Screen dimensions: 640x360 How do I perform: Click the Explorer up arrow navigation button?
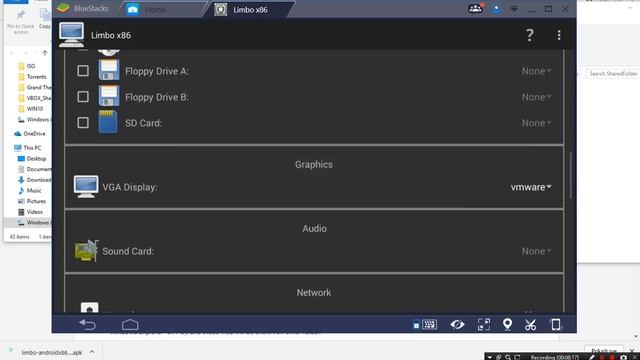coord(44,53)
